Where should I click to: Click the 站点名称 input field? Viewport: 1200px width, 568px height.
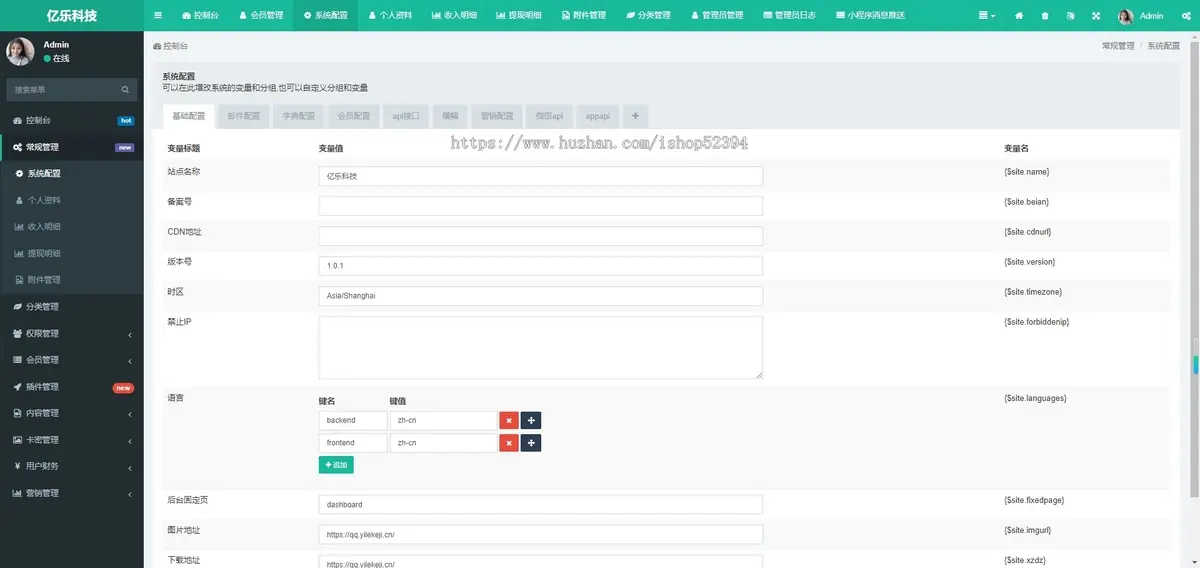click(x=540, y=176)
